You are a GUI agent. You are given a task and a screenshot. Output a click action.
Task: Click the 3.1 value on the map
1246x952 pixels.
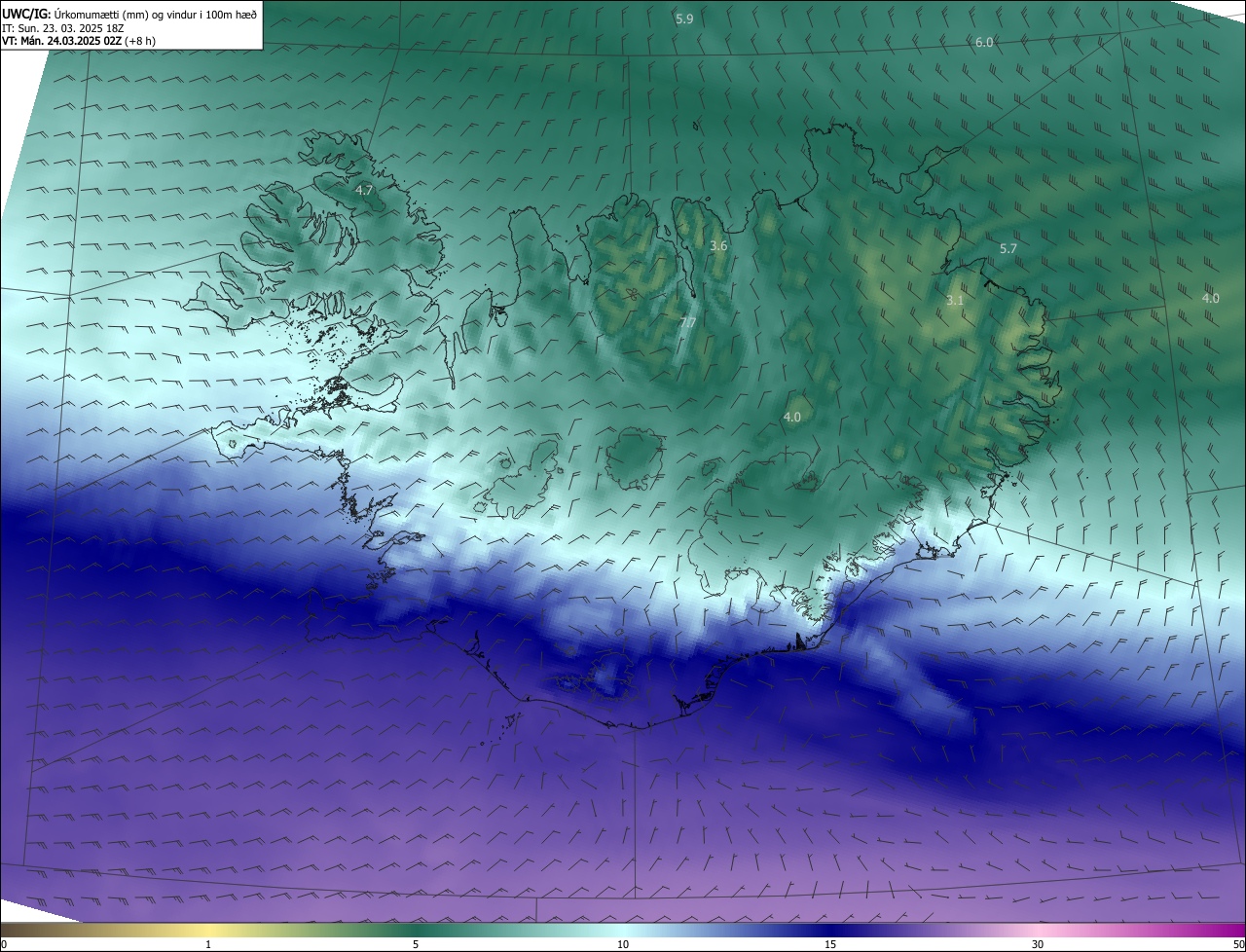(x=955, y=301)
